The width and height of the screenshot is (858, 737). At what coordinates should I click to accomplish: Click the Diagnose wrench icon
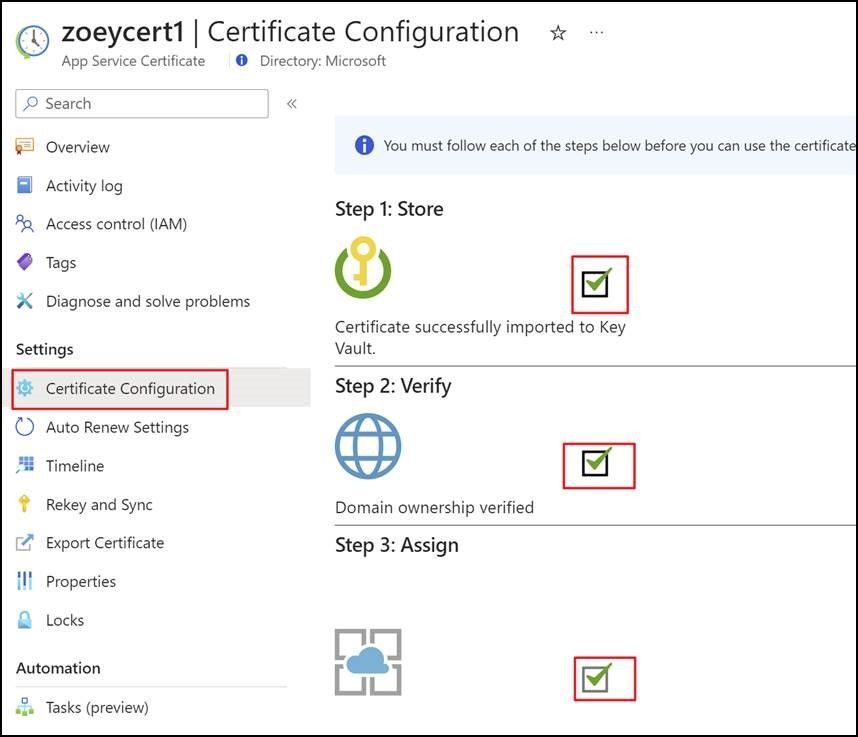click(25, 300)
